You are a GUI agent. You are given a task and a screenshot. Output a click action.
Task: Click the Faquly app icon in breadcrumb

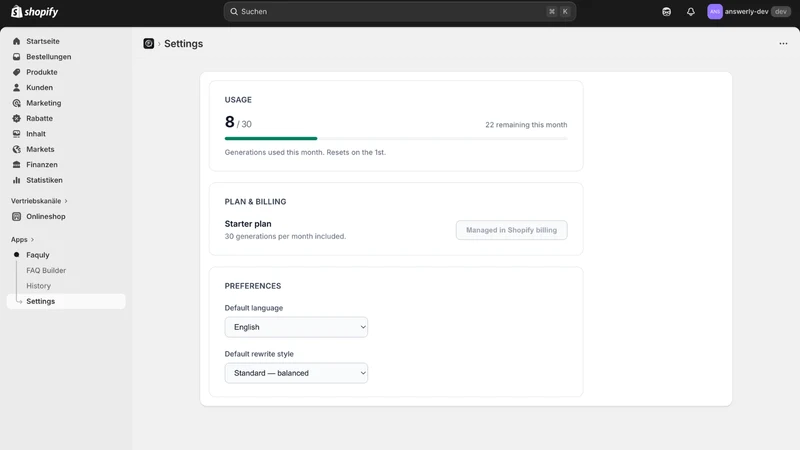point(148,43)
